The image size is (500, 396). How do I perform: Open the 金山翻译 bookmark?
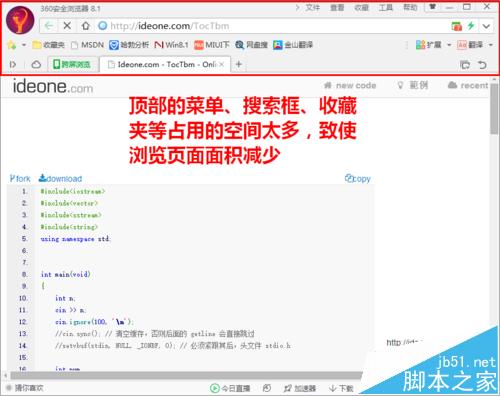pyautogui.click(x=293, y=45)
